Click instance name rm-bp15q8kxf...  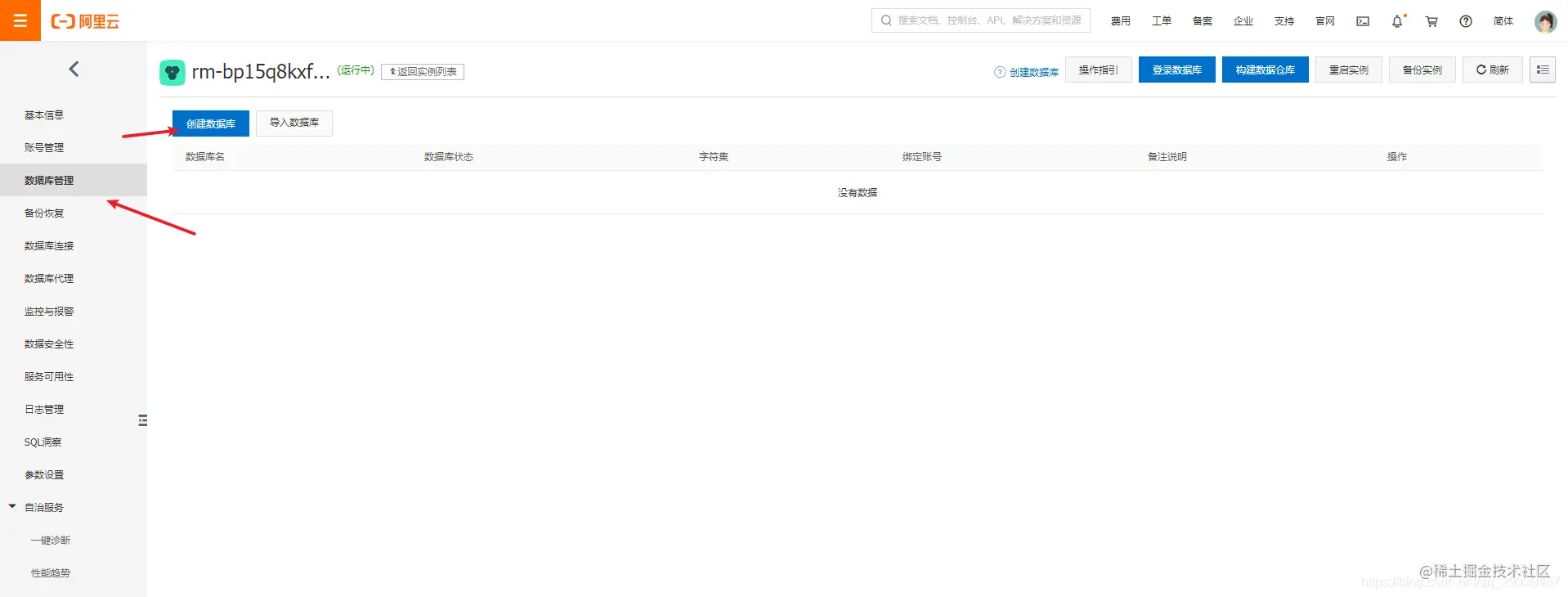click(261, 72)
